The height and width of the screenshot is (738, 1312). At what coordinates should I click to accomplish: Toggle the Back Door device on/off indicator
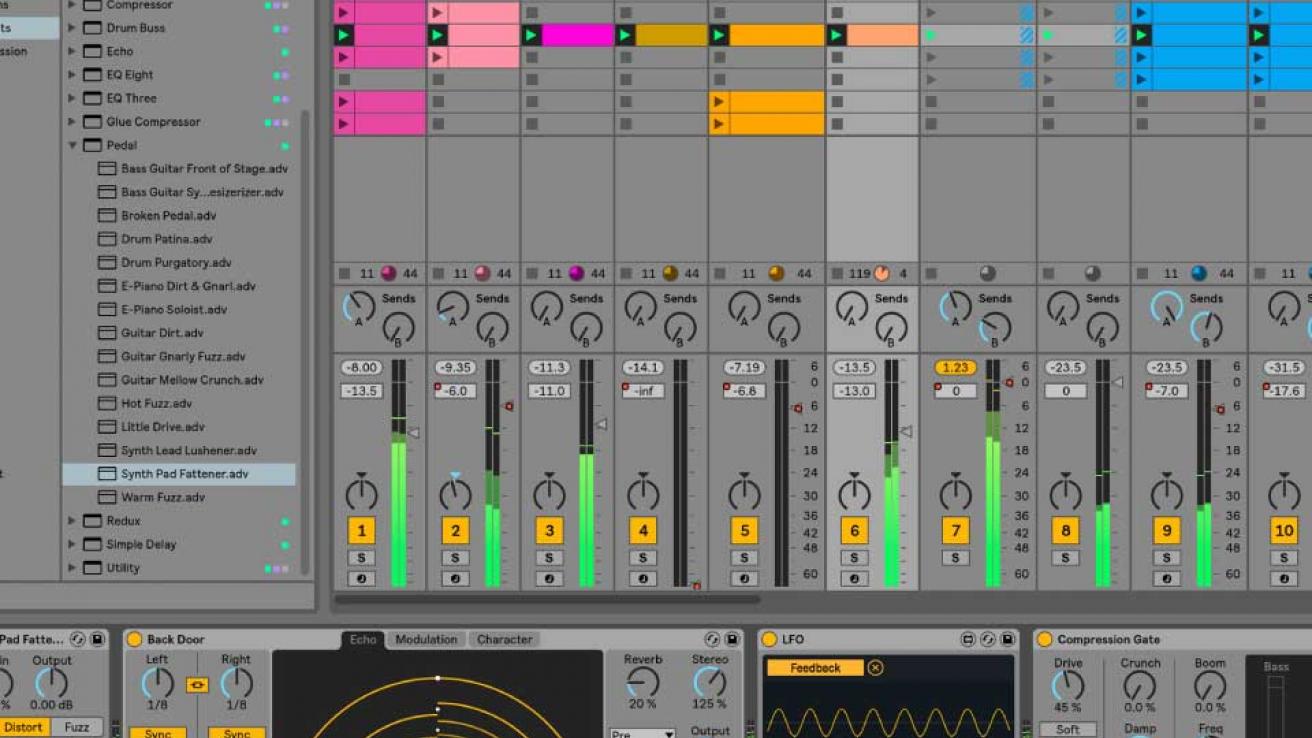coord(135,639)
